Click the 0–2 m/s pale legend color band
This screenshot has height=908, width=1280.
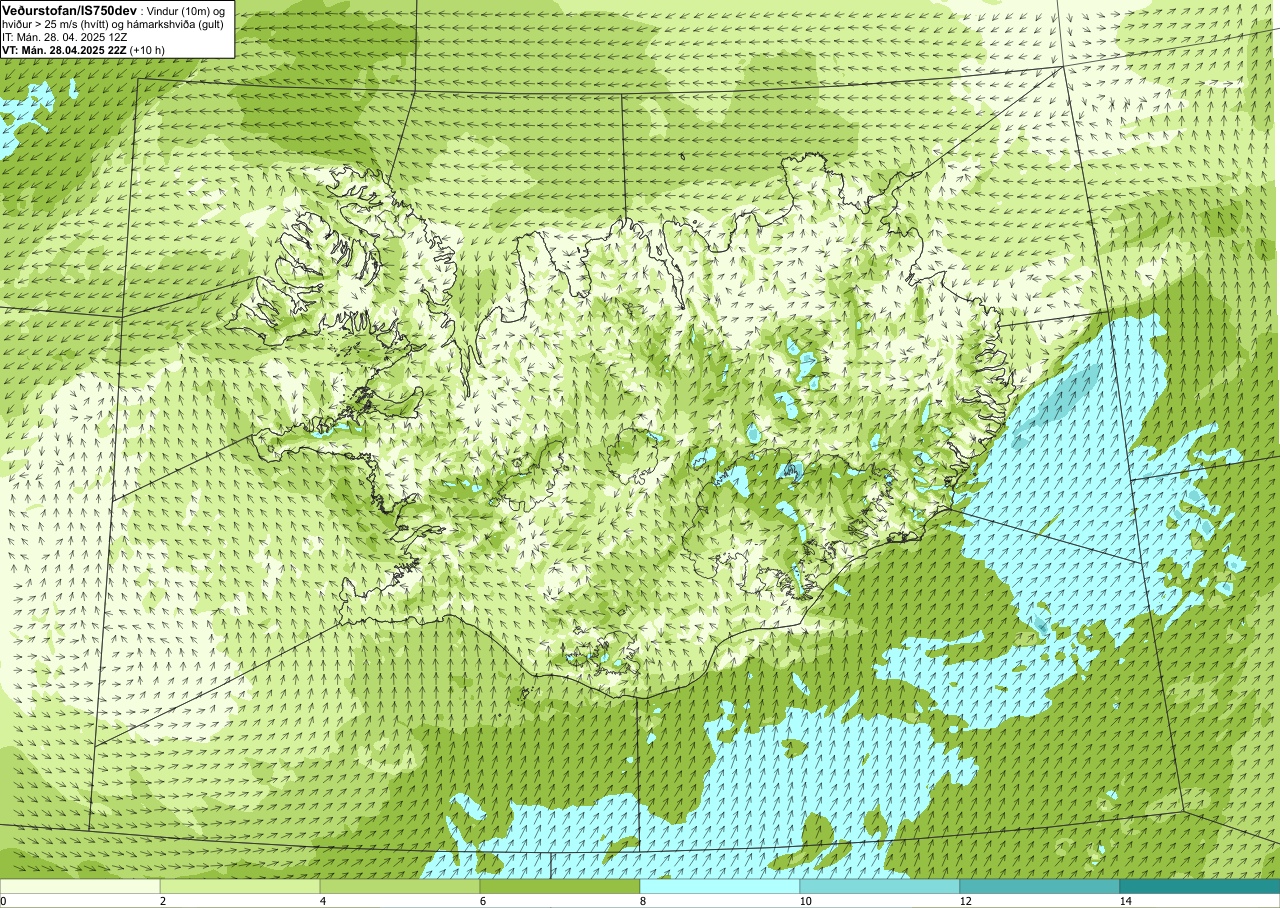tap(80, 886)
